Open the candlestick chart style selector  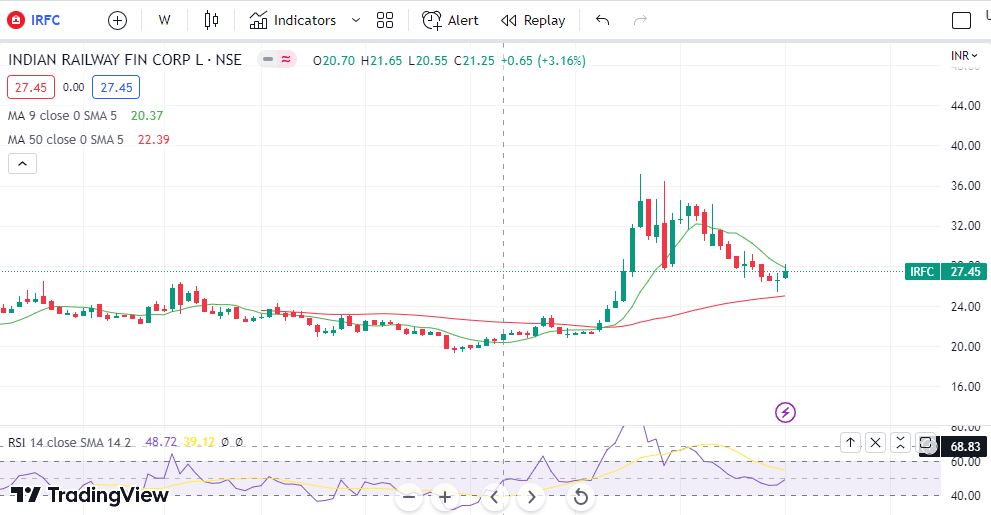coord(211,20)
